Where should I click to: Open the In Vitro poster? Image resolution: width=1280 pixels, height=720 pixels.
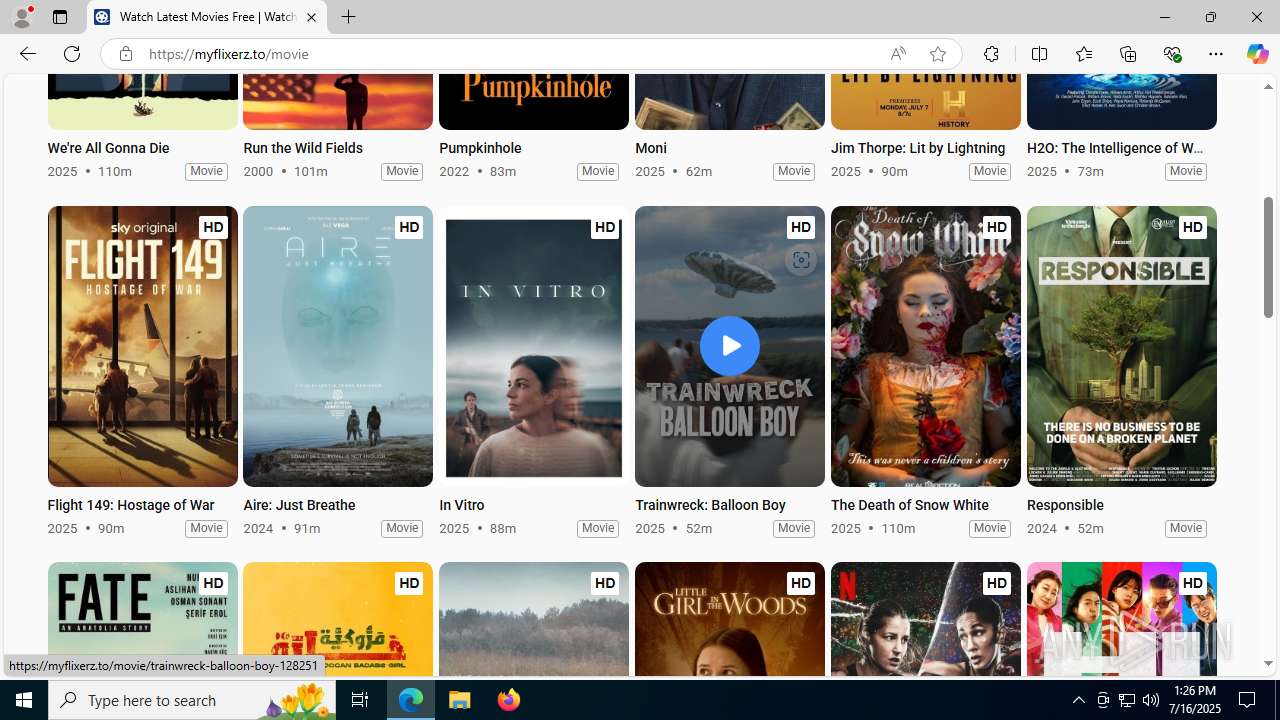[x=534, y=346]
